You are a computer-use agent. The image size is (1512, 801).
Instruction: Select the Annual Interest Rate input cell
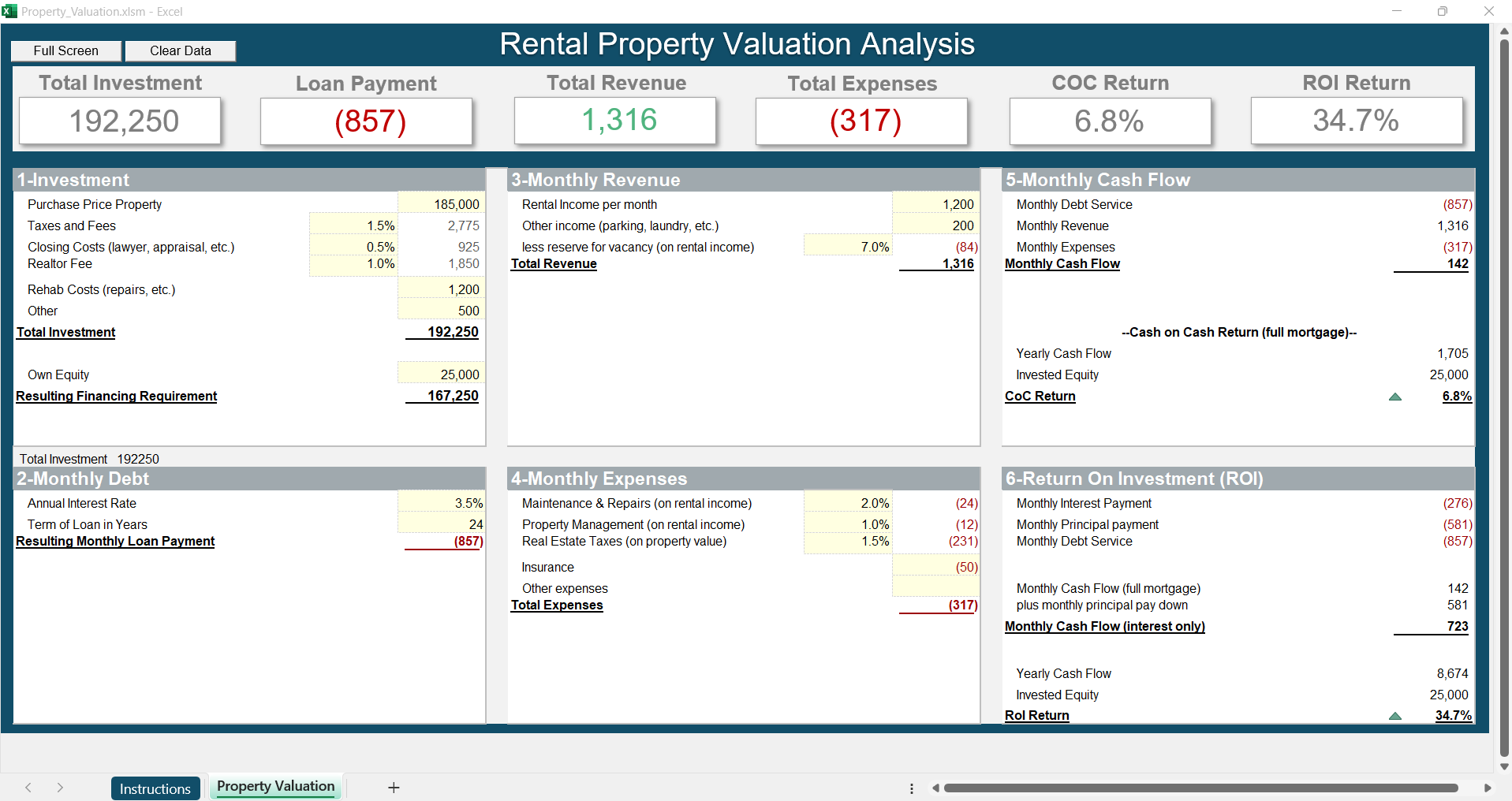click(x=441, y=503)
